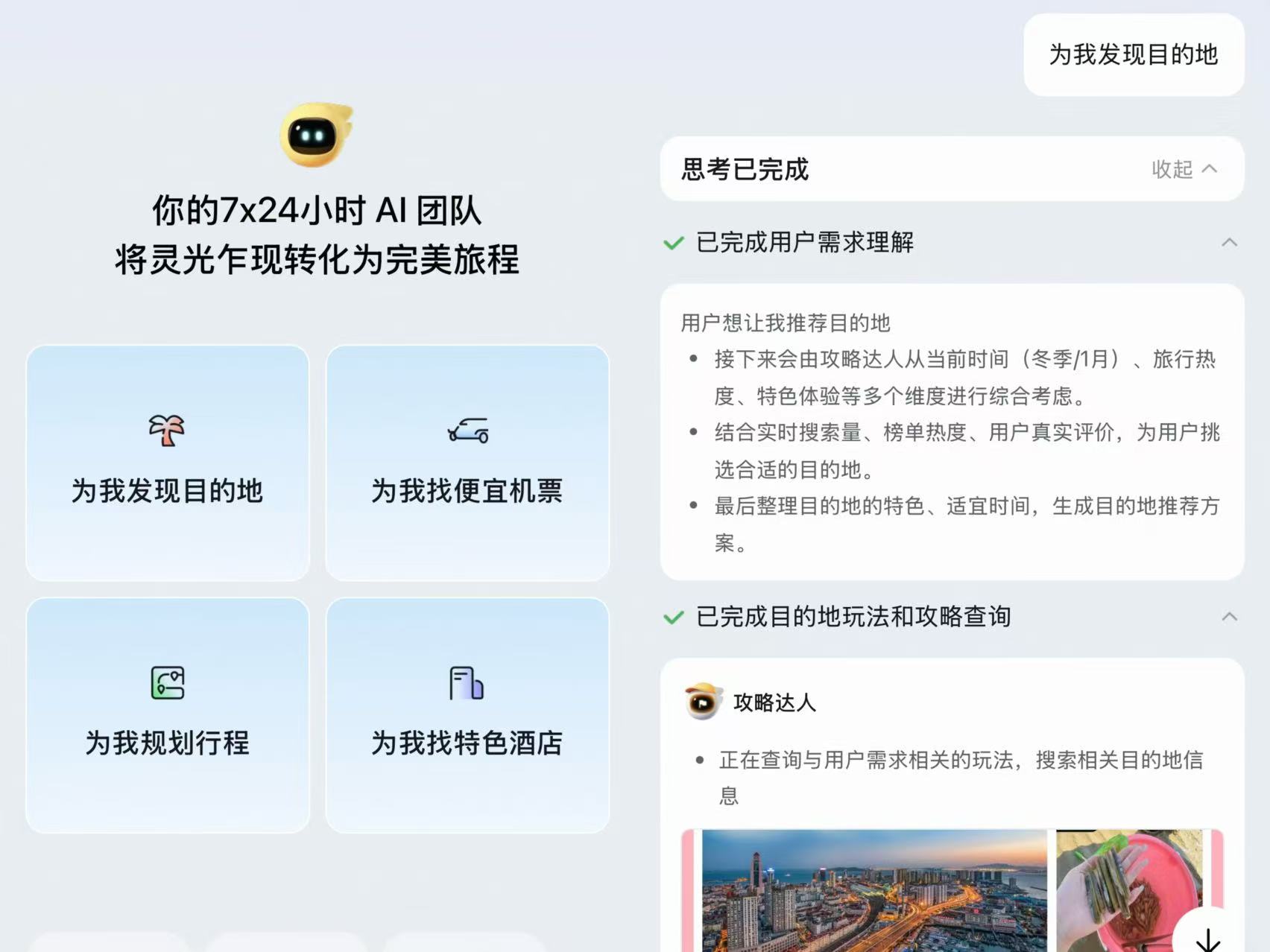1270x952 pixels.
Task: Click the palm tree icon
Action: tap(167, 430)
